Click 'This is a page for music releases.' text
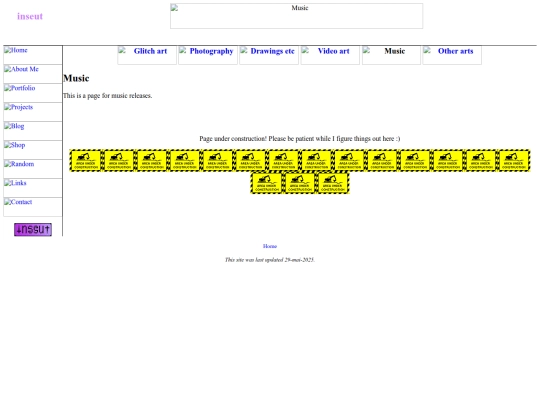The width and height of the screenshot is (540, 405). click(107, 96)
